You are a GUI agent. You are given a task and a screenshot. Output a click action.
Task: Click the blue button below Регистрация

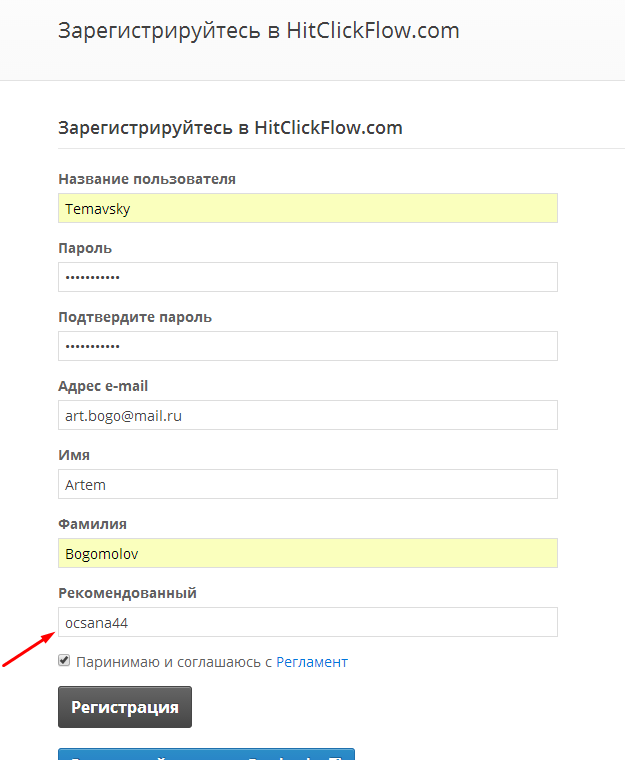[x=207, y=754]
